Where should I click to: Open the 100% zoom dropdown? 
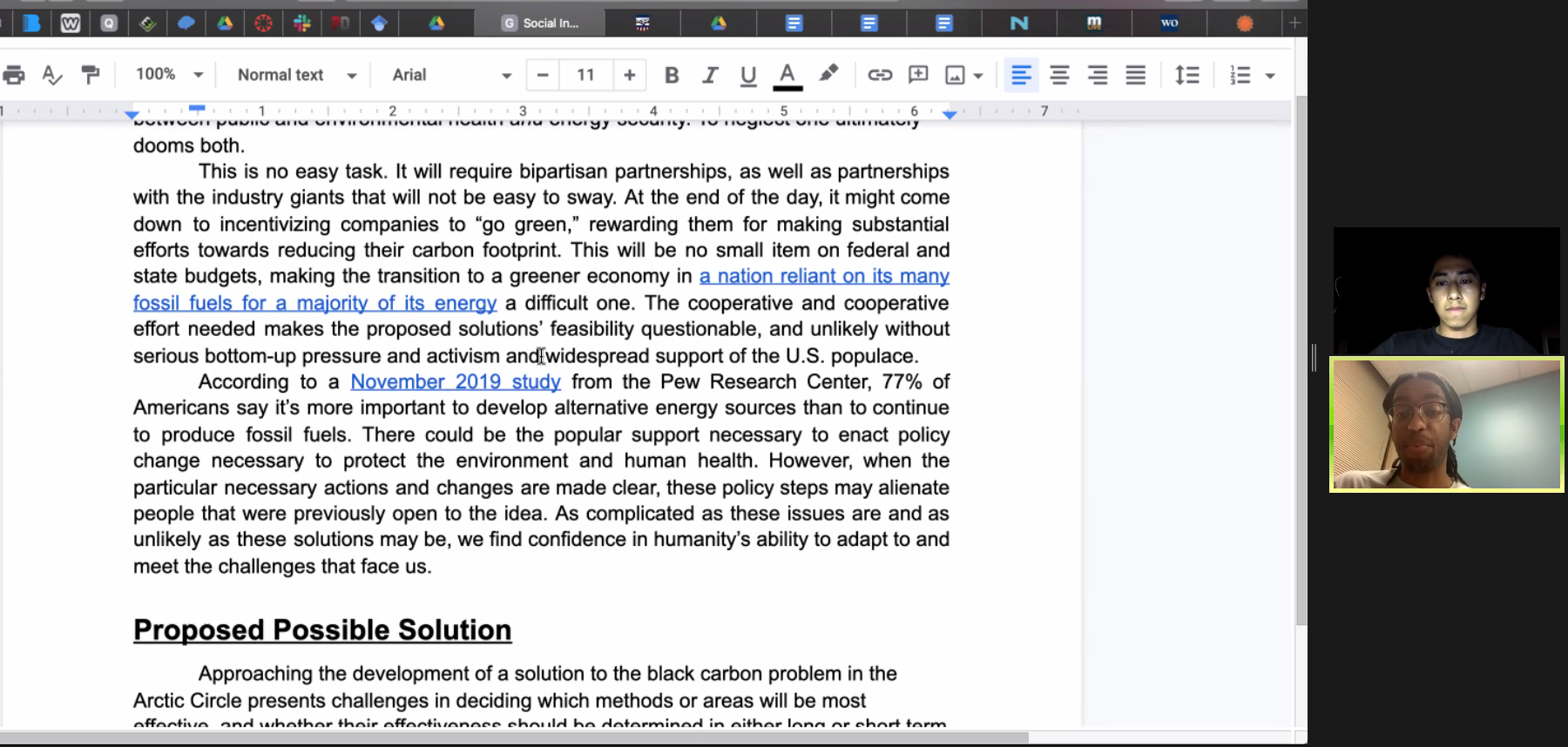[169, 75]
